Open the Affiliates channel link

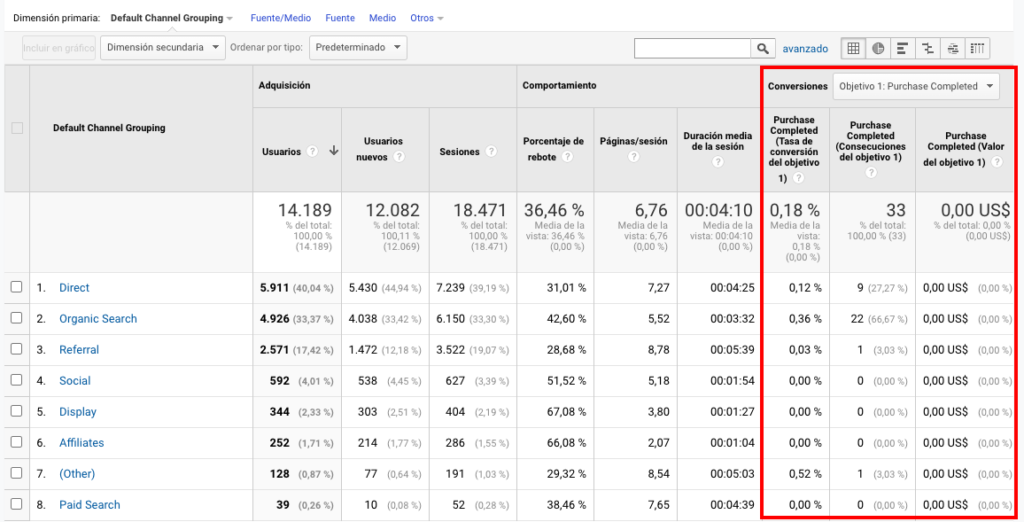(x=82, y=443)
